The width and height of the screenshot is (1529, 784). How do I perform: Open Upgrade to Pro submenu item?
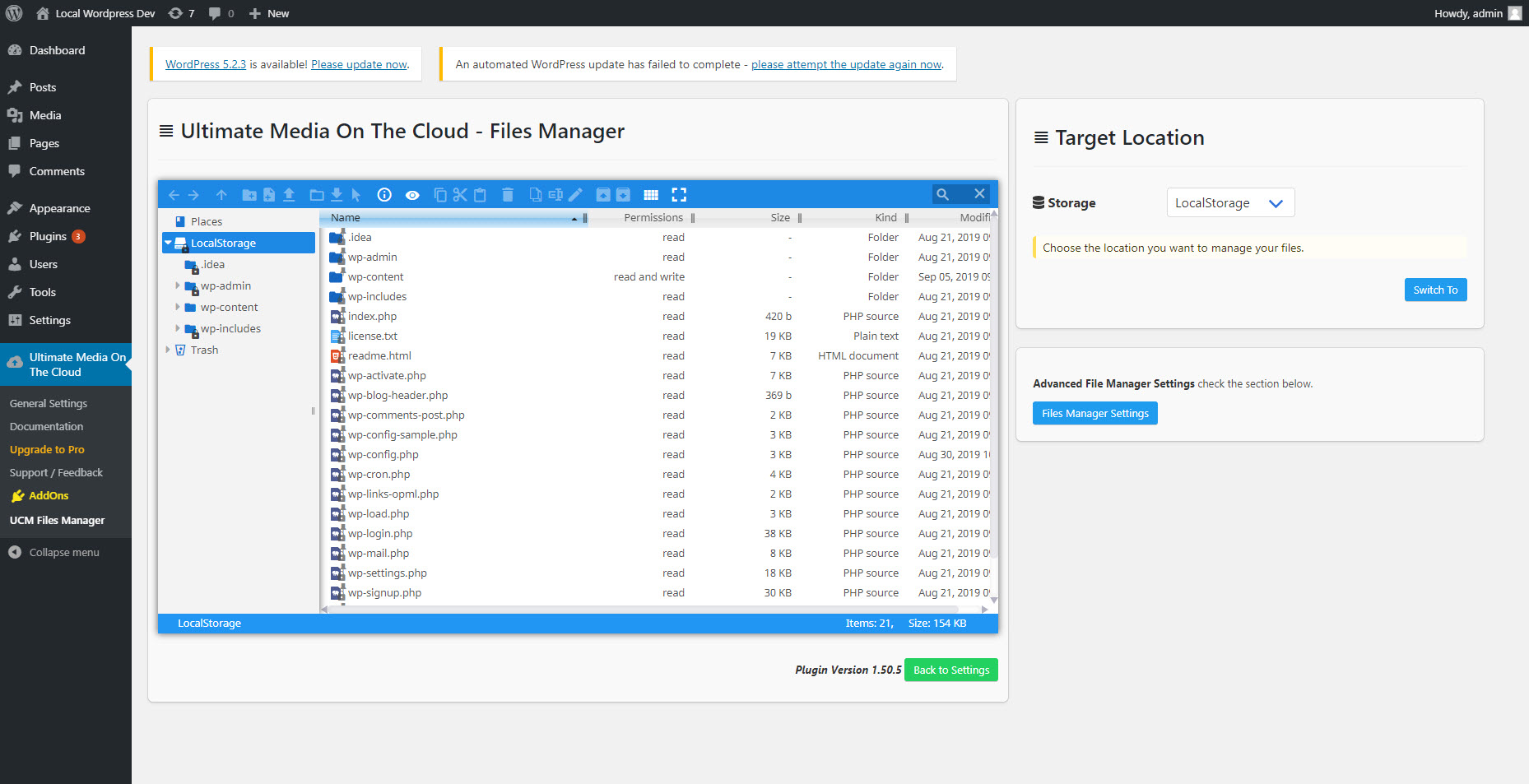(47, 449)
